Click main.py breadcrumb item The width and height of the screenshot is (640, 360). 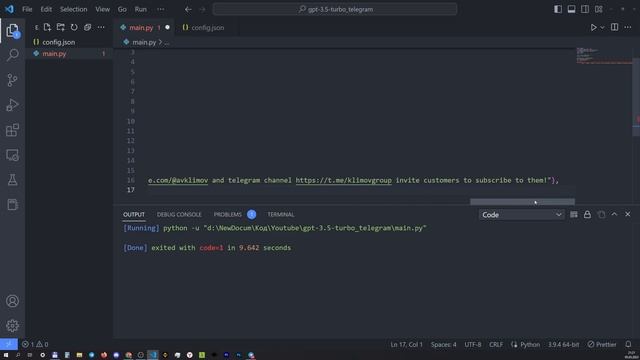click(140, 42)
